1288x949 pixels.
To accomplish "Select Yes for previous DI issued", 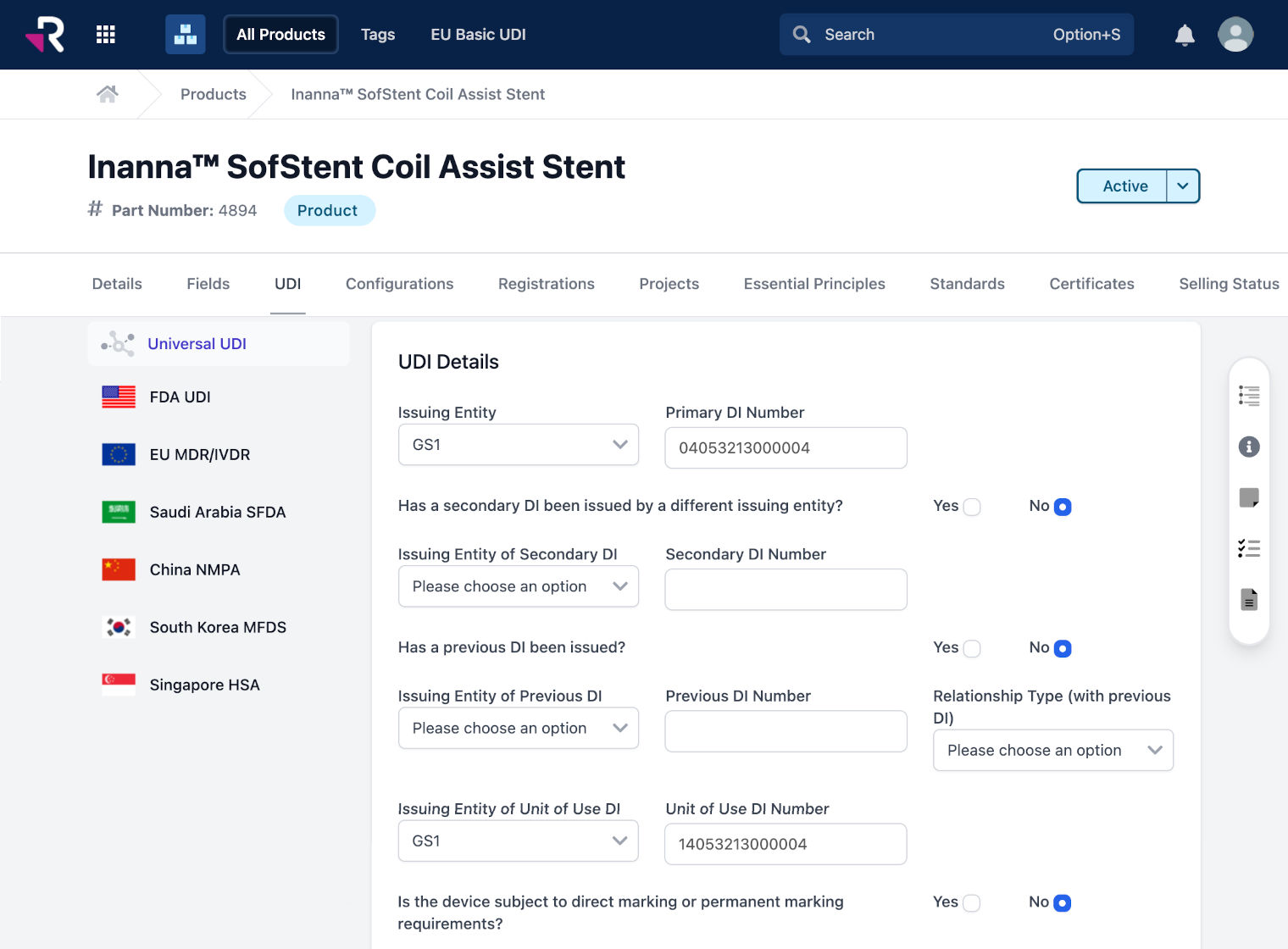I will 972,648.
